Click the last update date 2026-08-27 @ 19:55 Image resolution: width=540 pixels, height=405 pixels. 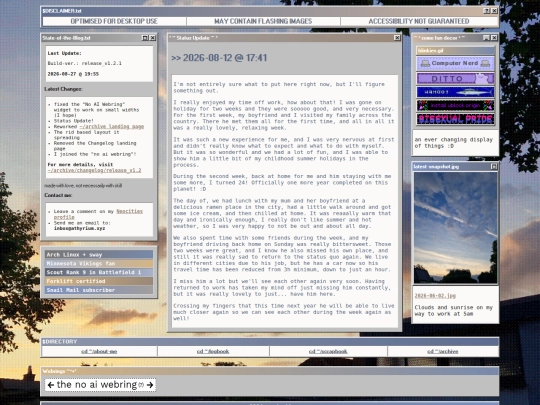pyautogui.click(x=73, y=74)
